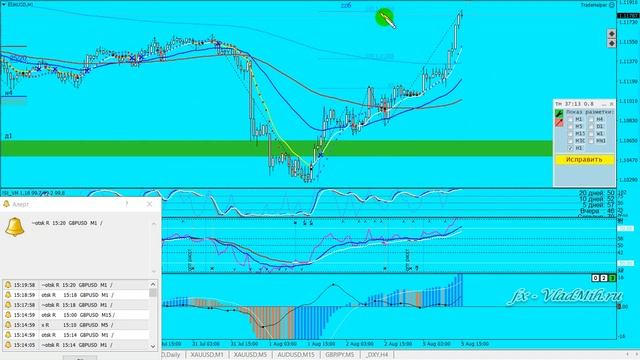Enable the W1 markup checkbox
This screenshot has width=640, height=360.
click(x=591, y=133)
